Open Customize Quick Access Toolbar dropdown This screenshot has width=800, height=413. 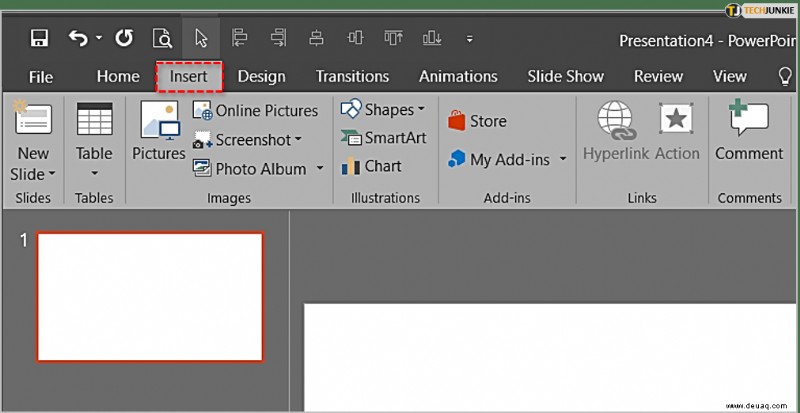tap(470, 39)
